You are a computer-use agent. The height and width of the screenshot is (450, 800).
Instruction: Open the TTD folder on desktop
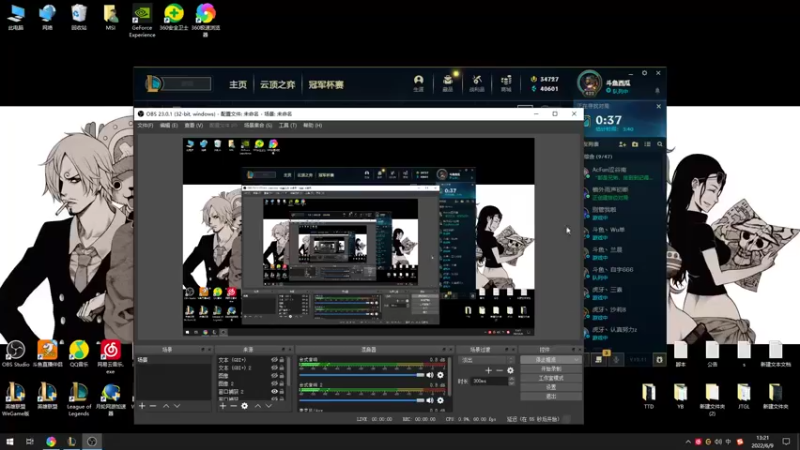point(648,397)
